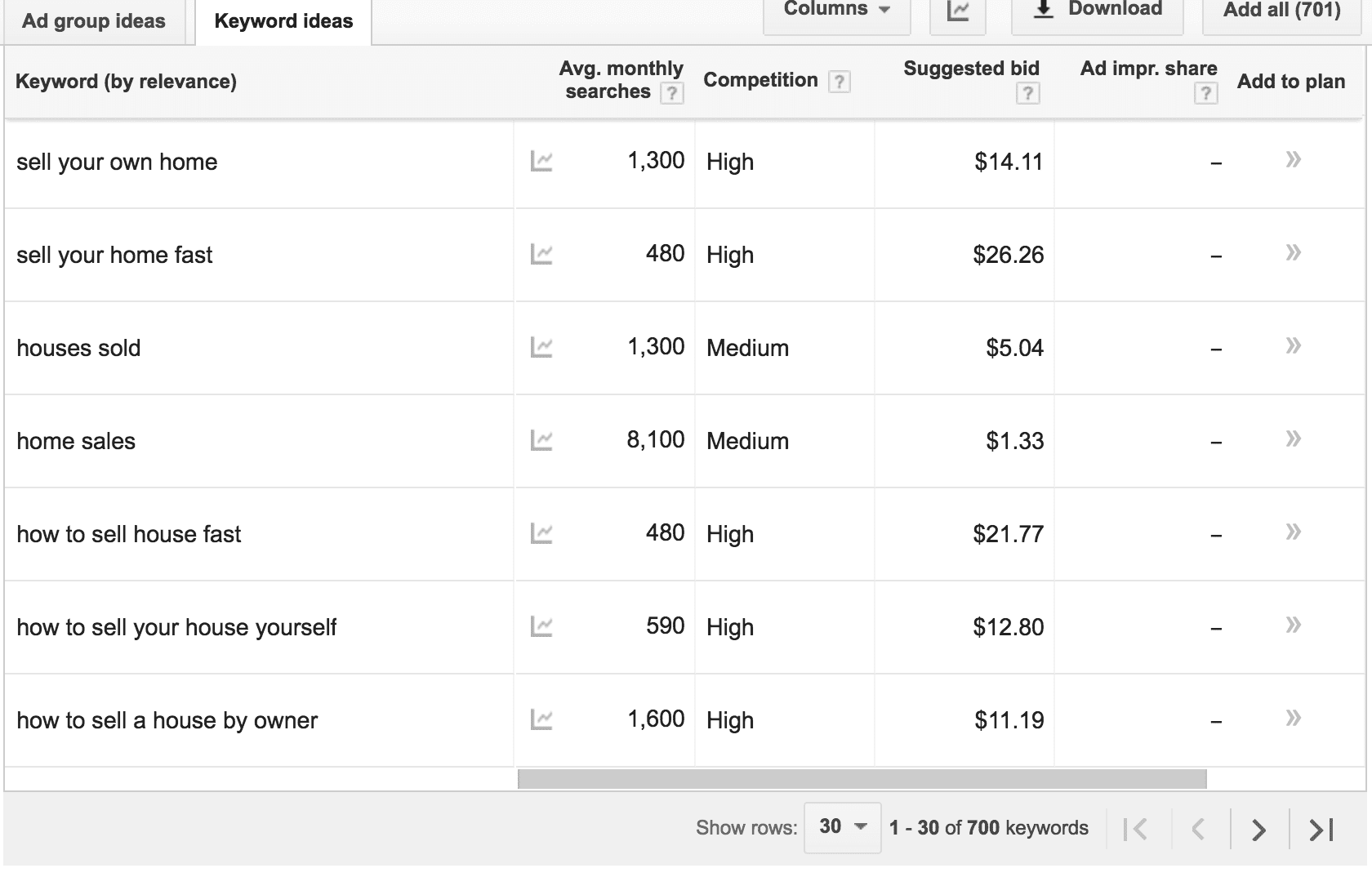Select keyword 'how to sell your house yourself'
The image size is (1372, 877).
pyautogui.click(x=176, y=627)
